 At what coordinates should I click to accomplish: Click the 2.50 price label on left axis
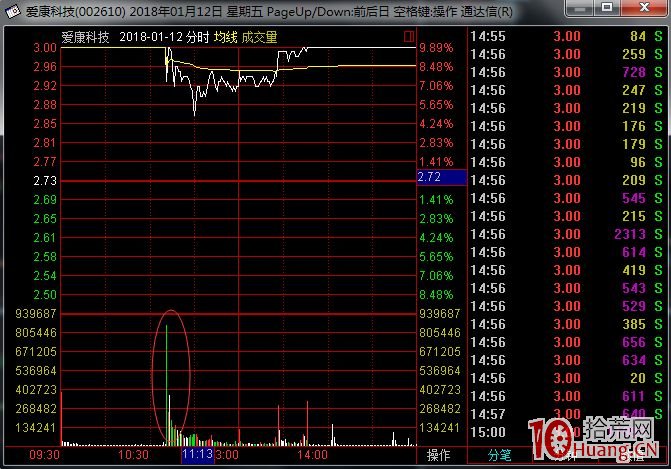click(45, 294)
